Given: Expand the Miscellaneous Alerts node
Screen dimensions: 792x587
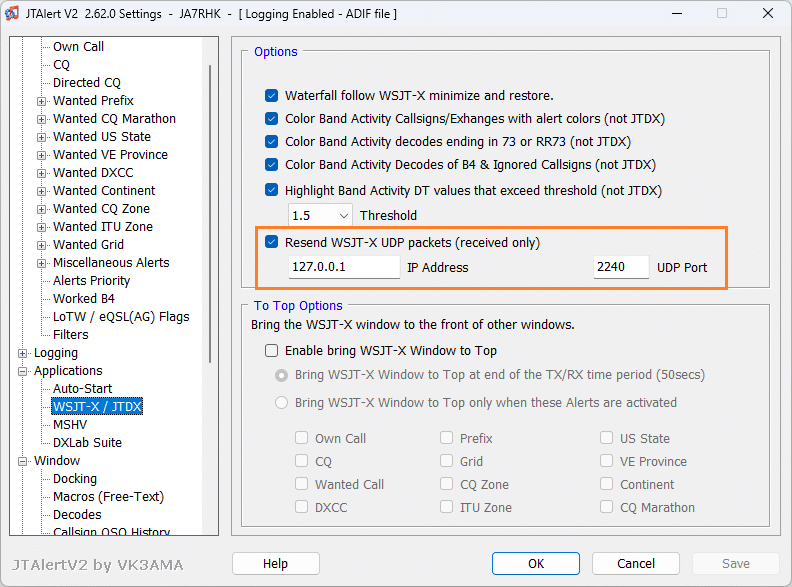Looking at the screenshot, I should pyautogui.click(x=41, y=263).
